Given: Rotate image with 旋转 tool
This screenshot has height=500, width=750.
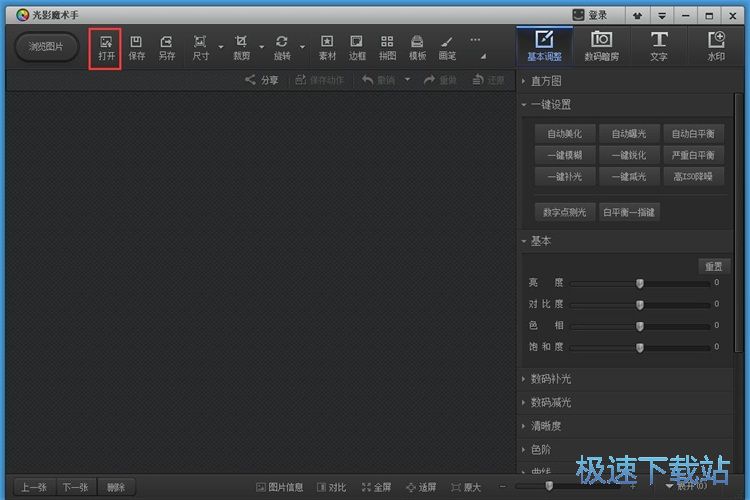Looking at the screenshot, I should (282, 48).
